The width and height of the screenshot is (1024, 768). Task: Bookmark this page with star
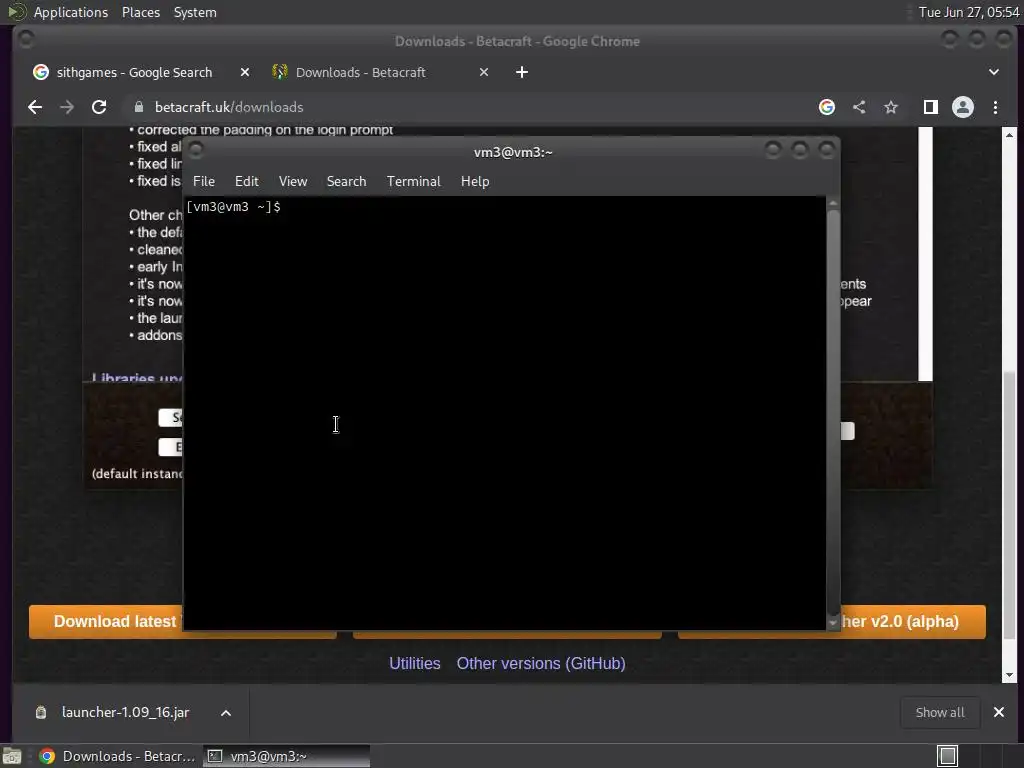tap(891, 107)
